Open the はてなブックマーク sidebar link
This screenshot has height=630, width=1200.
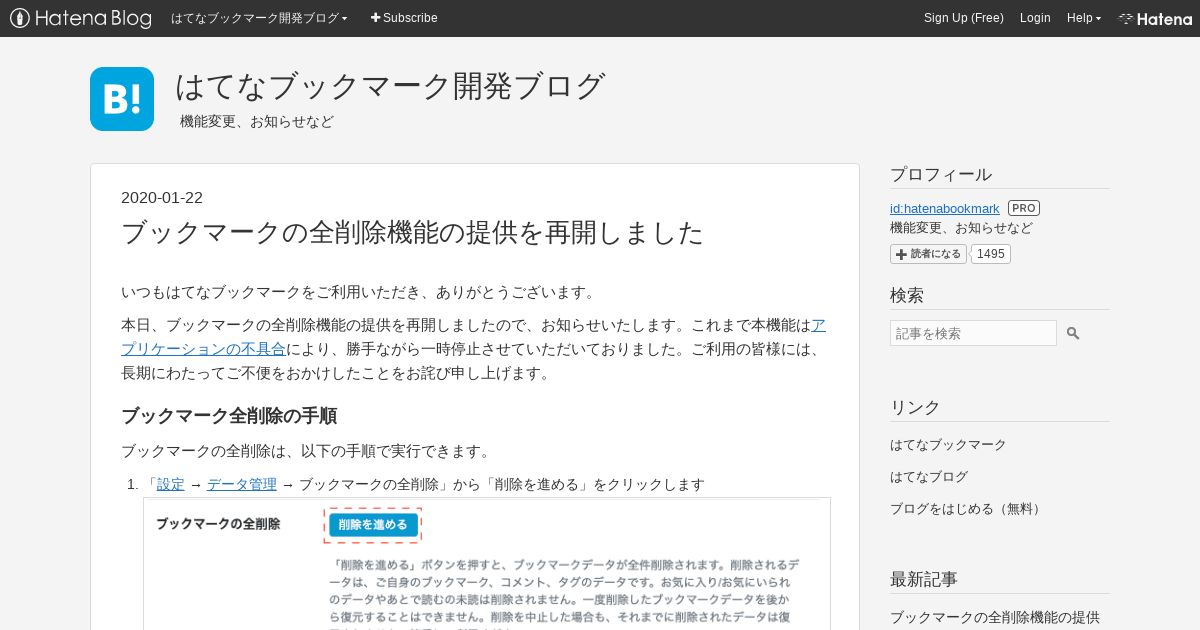pyautogui.click(x=948, y=445)
